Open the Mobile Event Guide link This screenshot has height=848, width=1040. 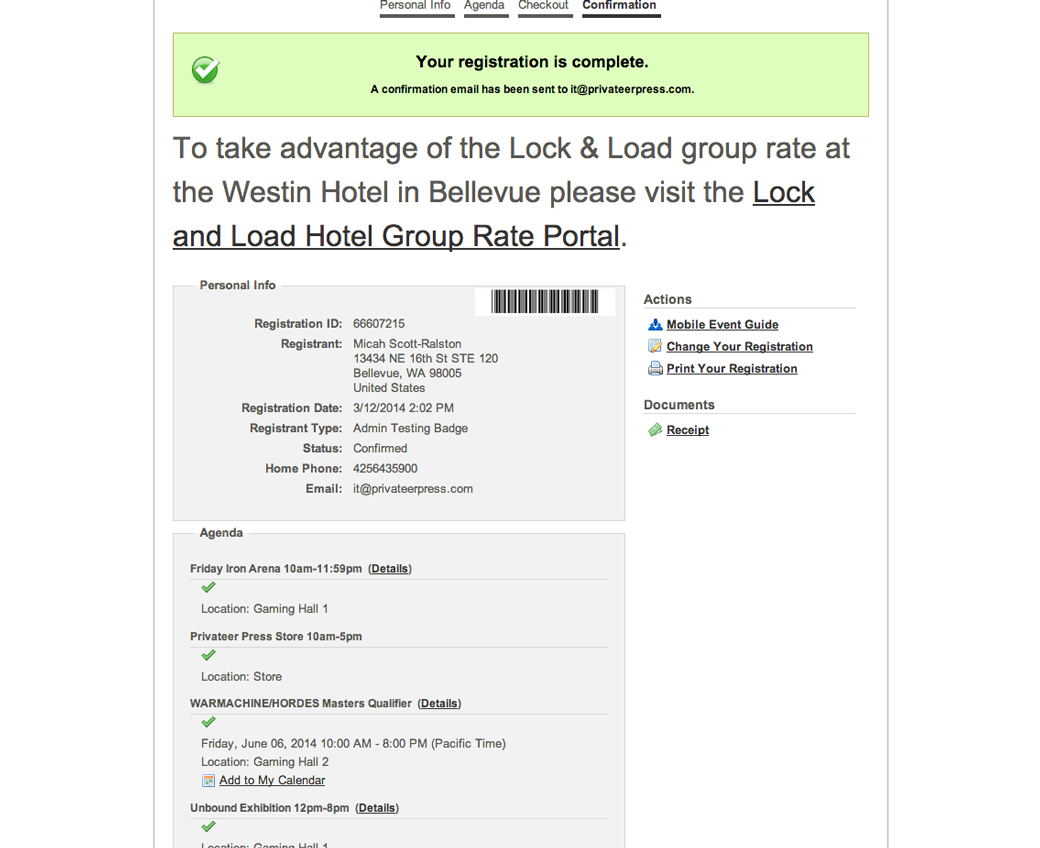pos(722,325)
